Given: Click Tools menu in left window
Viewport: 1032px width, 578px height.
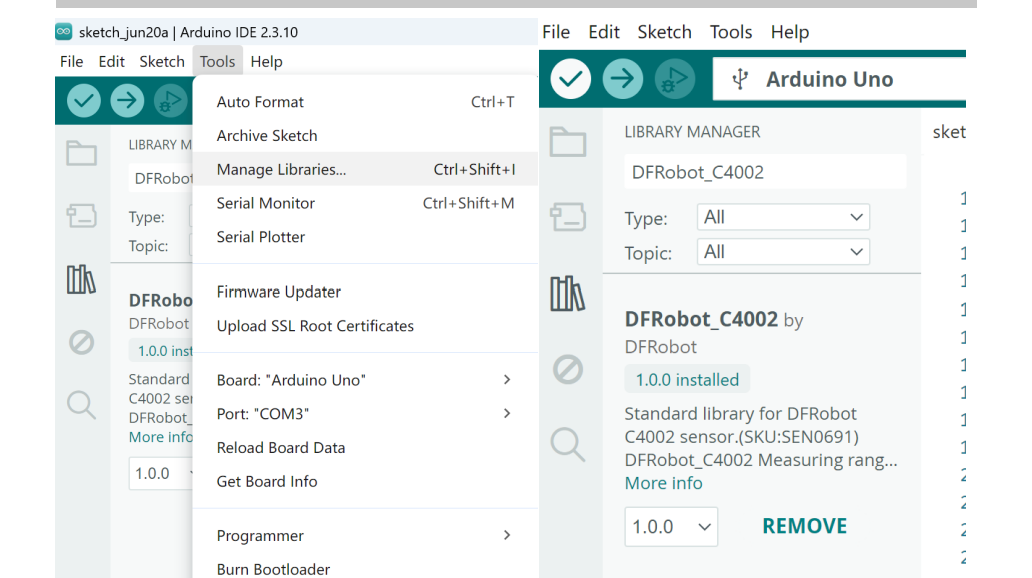Looking at the screenshot, I should tap(217, 62).
